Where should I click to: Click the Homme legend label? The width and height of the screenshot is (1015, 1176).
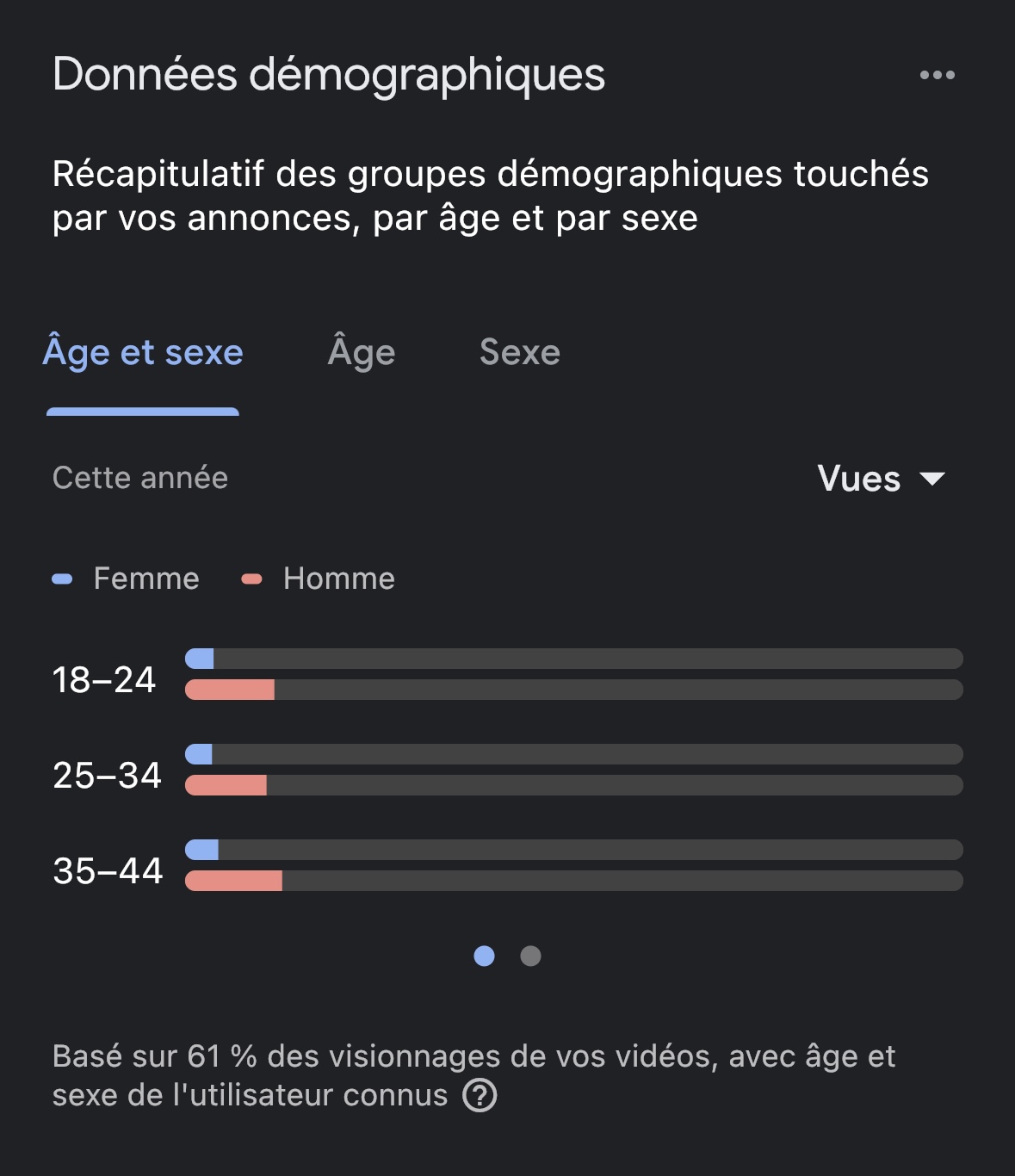339,579
